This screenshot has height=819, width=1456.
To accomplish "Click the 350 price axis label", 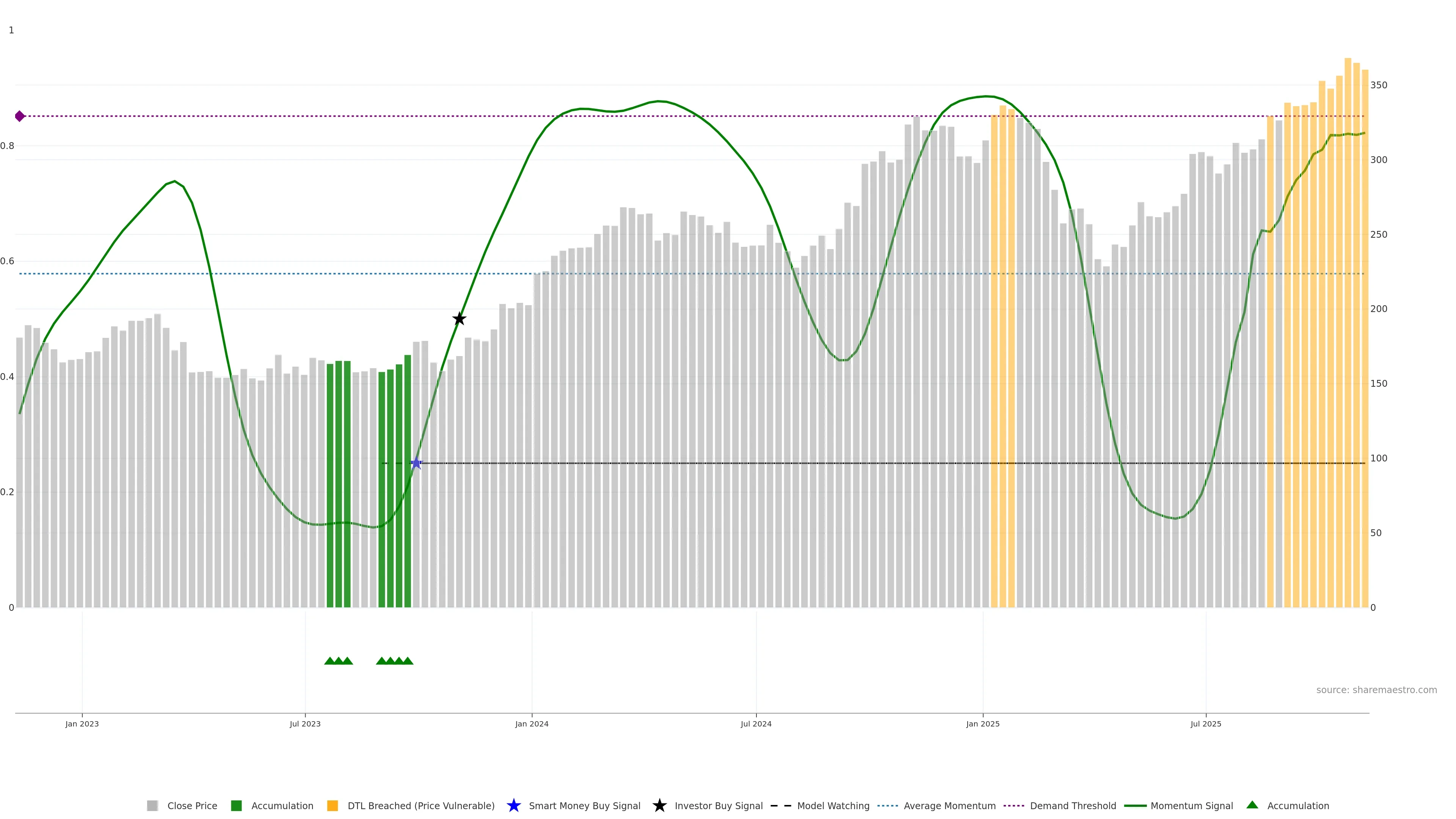I will [x=1379, y=85].
